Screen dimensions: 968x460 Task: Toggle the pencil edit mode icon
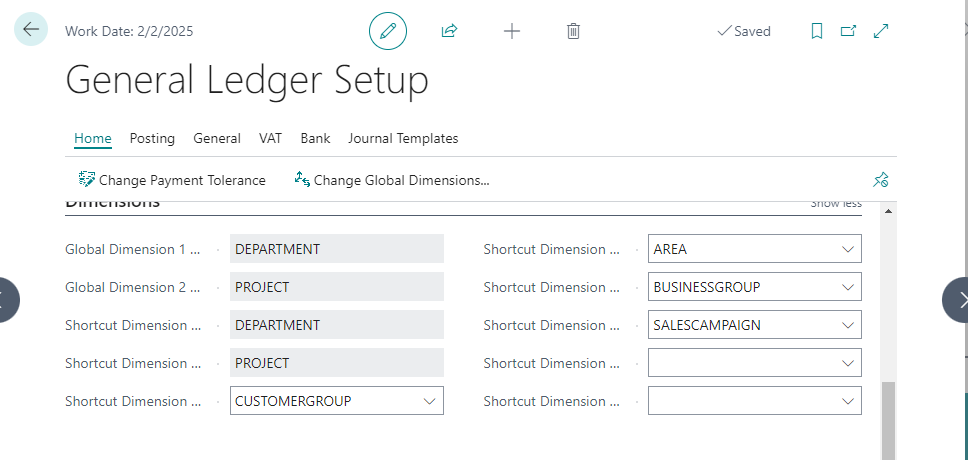388,31
